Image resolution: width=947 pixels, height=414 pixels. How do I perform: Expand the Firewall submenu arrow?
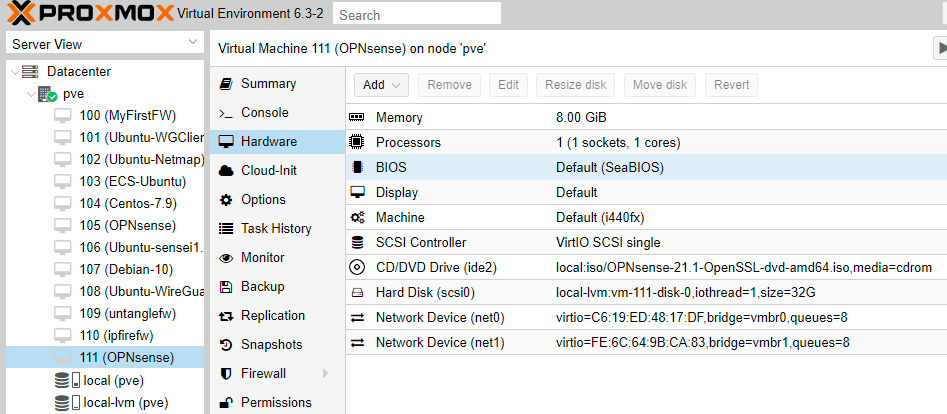point(326,374)
